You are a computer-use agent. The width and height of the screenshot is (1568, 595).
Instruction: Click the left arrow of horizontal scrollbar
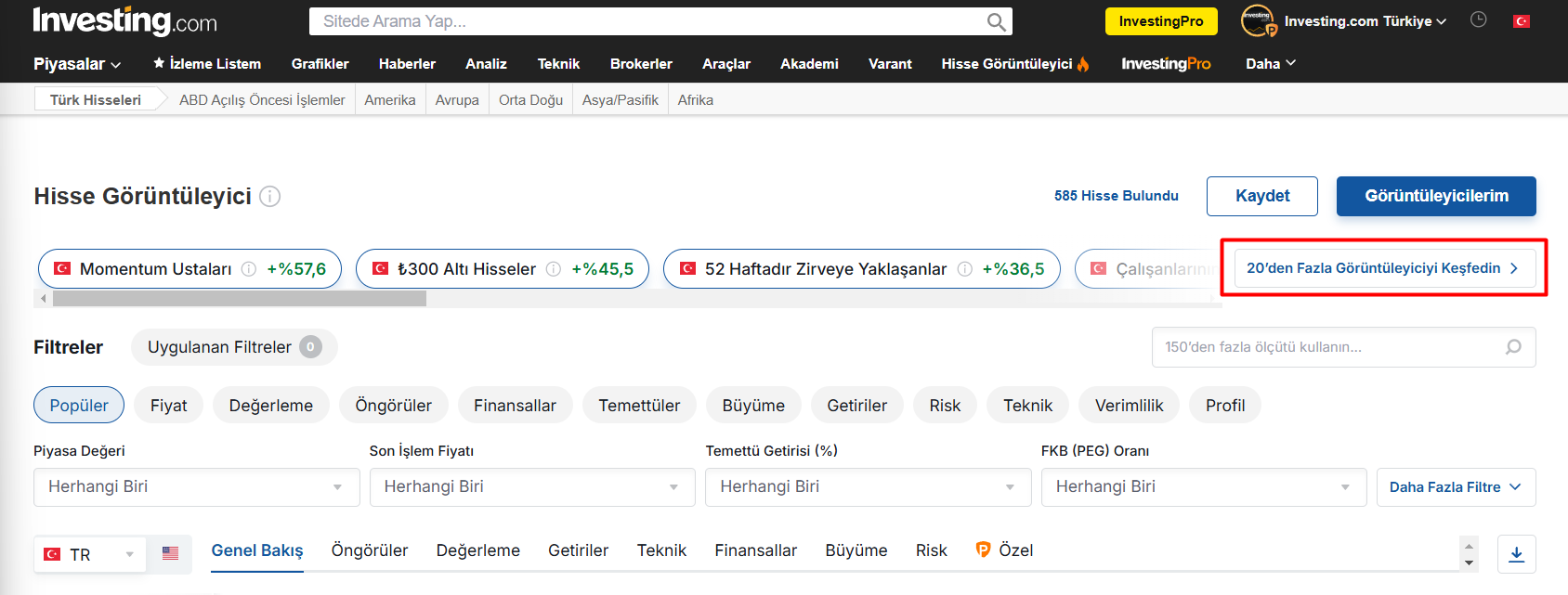(x=43, y=299)
